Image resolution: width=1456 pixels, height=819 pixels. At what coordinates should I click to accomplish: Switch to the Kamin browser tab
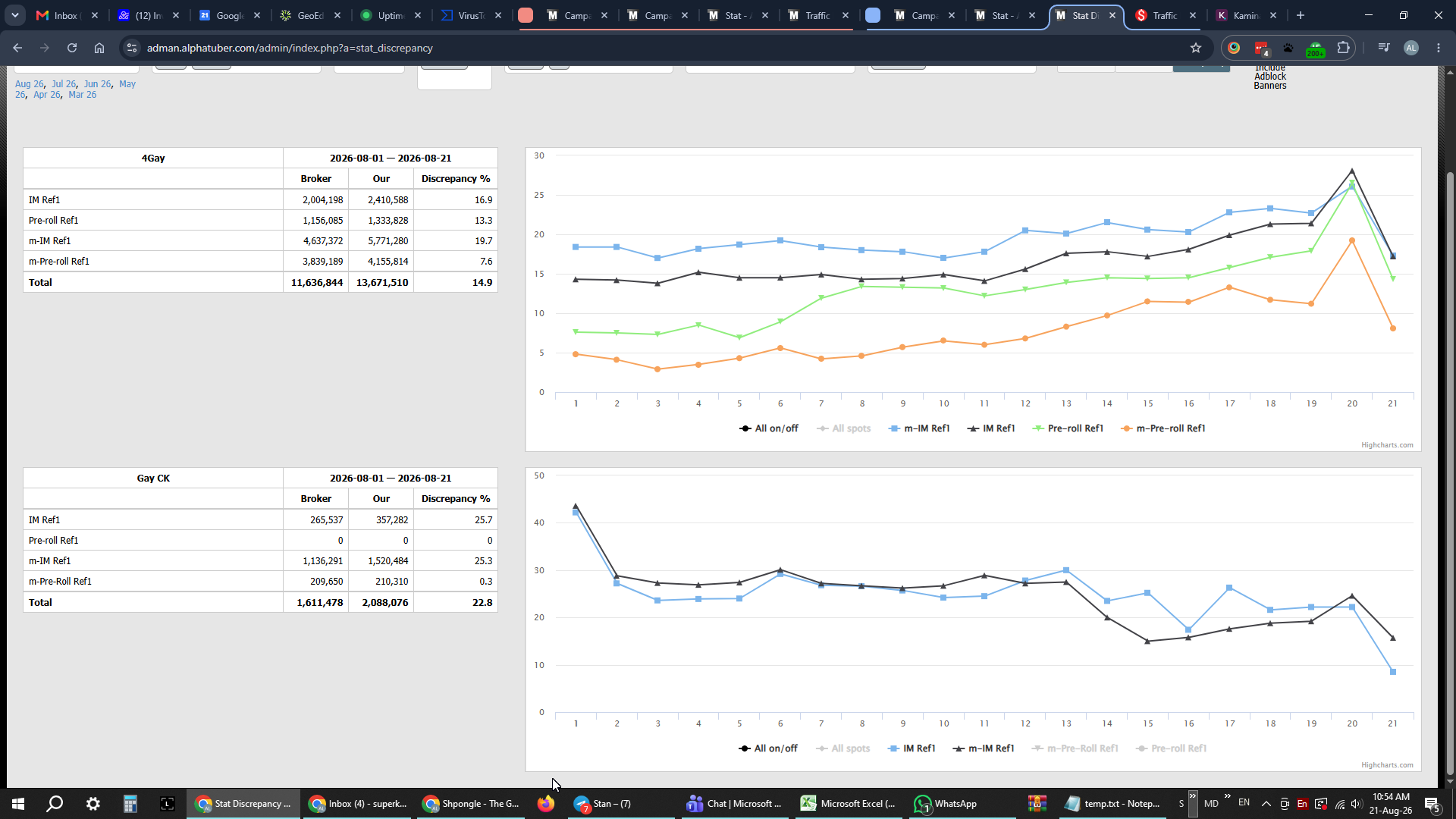pyautogui.click(x=1246, y=15)
